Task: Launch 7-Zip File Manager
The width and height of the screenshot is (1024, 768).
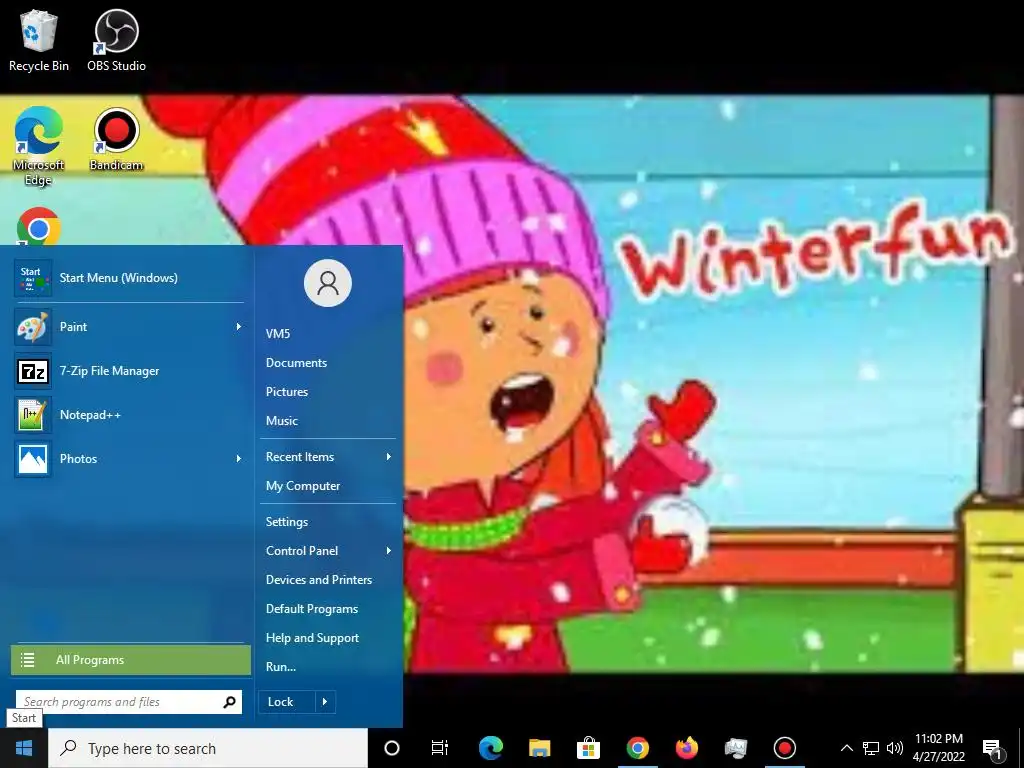Action: [129, 371]
